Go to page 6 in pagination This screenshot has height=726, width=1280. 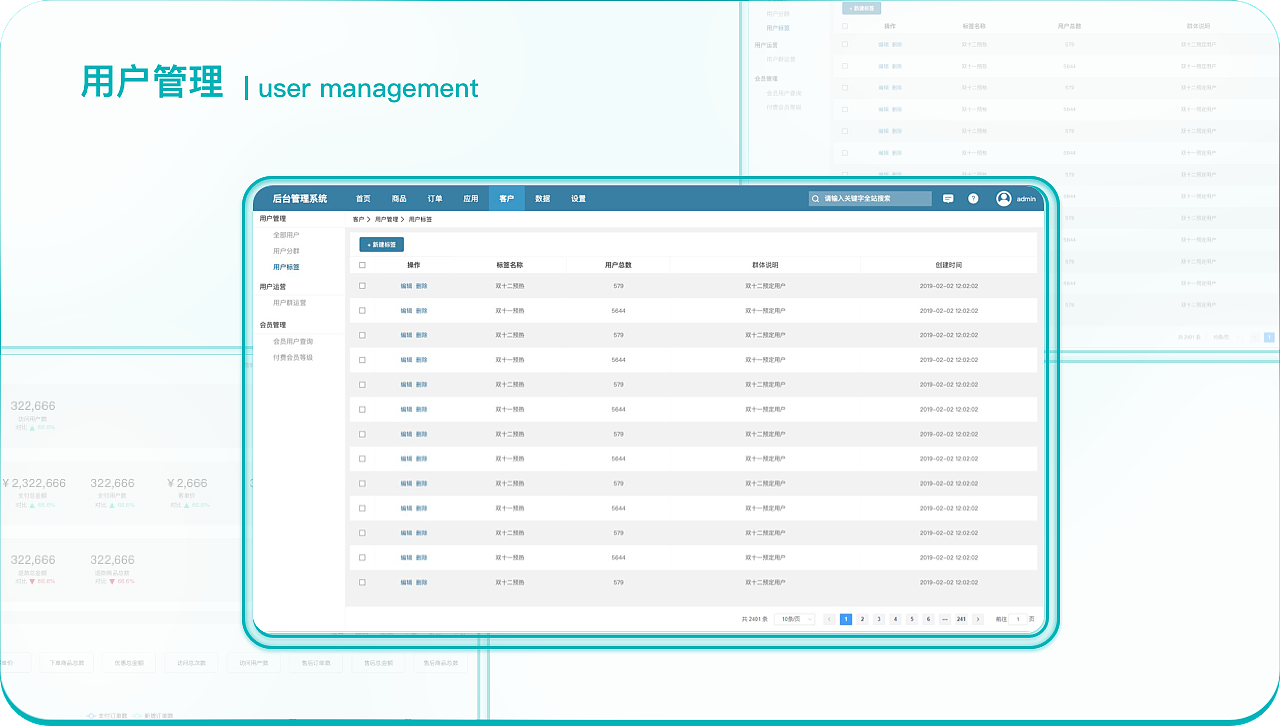coord(928,619)
